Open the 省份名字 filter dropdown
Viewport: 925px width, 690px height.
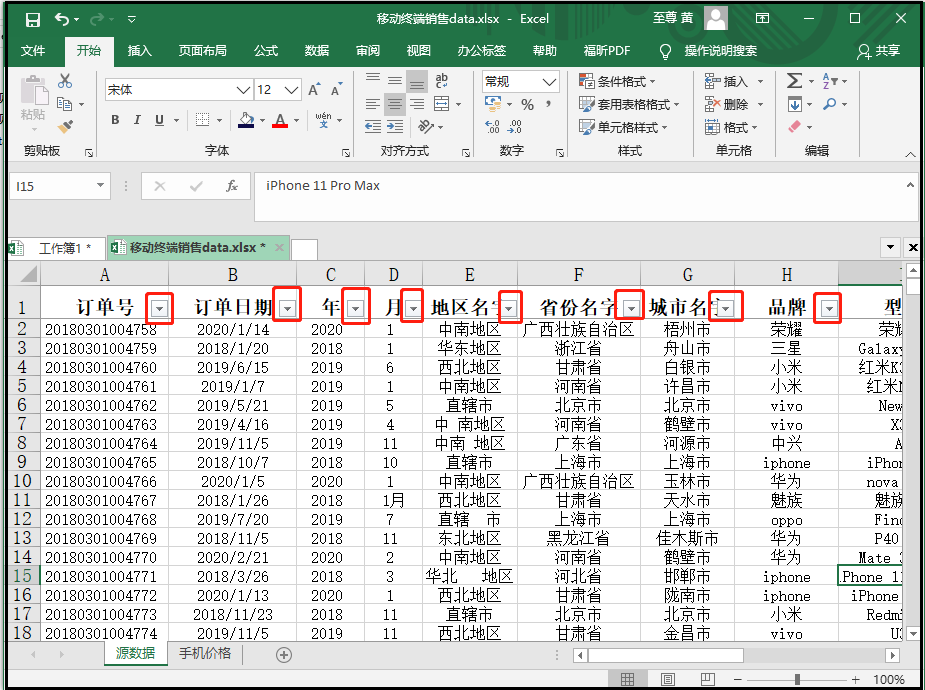coord(631,308)
